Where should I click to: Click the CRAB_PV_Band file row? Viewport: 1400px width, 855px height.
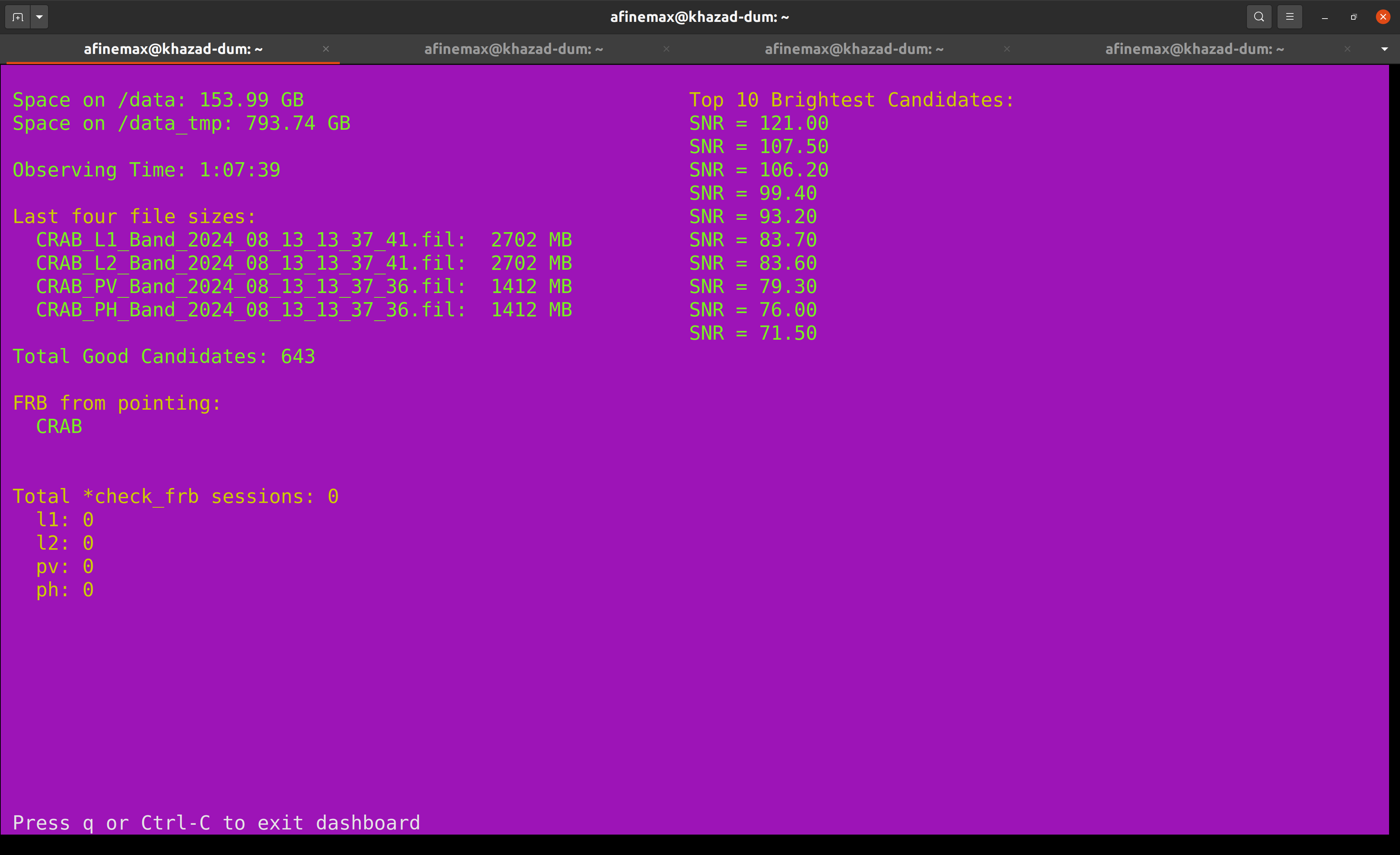pos(304,286)
